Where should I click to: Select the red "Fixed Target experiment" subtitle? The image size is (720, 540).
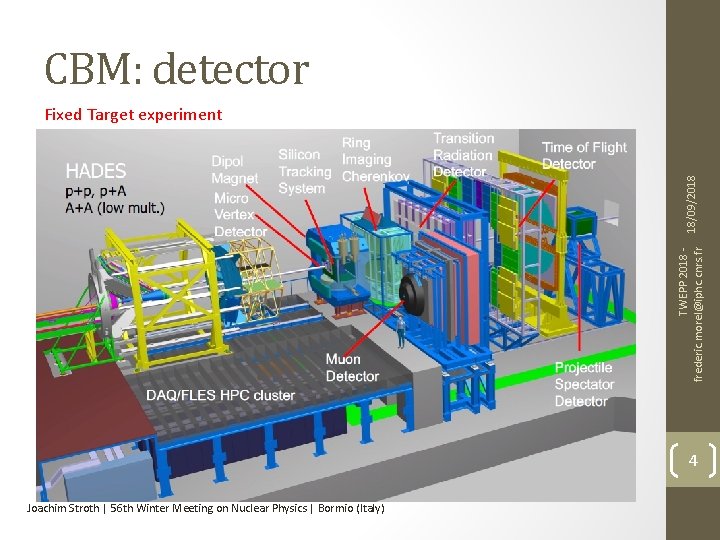133,114
